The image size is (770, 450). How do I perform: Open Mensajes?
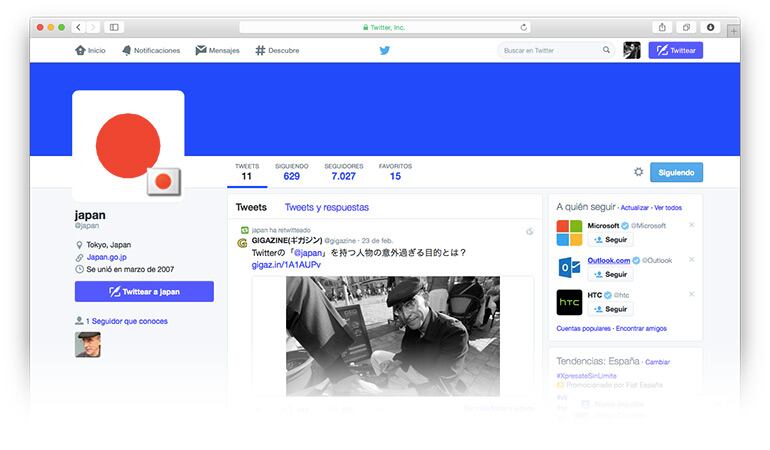point(218,50)
